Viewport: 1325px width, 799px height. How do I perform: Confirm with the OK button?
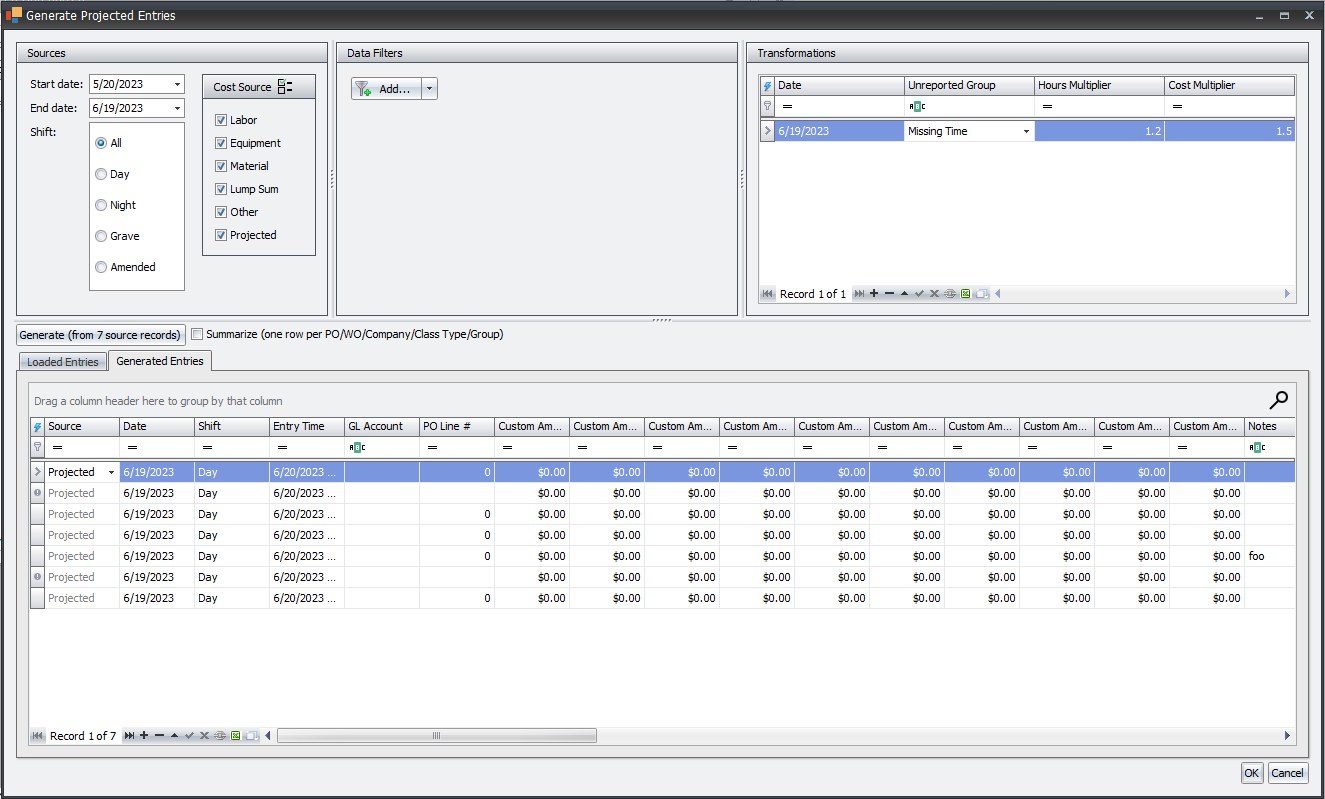pos(1252,772)
